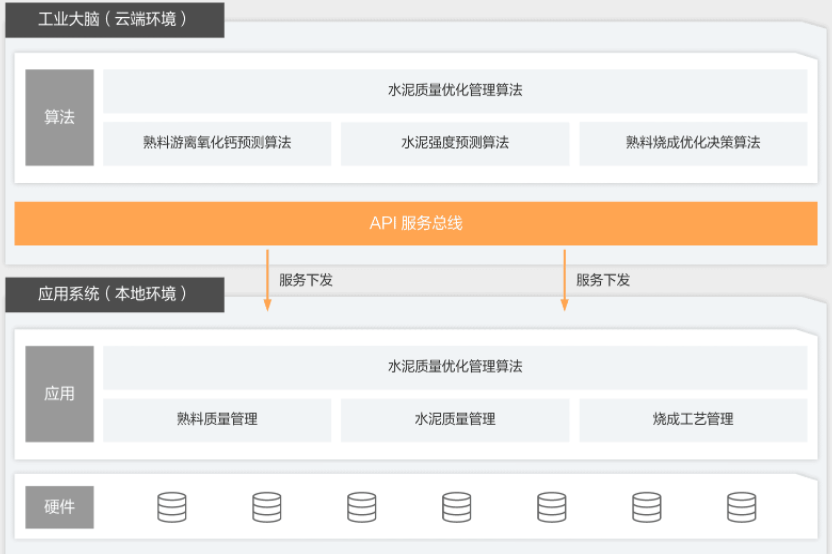Select the 硬件 side label block
The image size is (832, 554).
pos(59,507)
